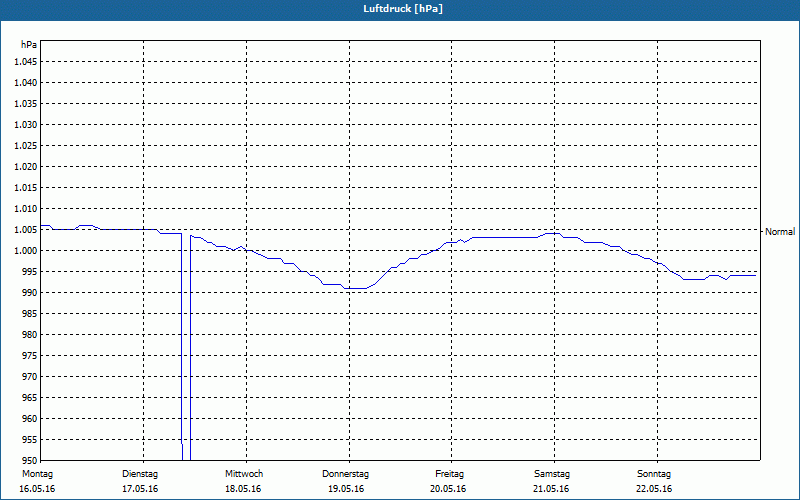
Task: Select the Samstag day label
Action: click(x=552, y=474)
